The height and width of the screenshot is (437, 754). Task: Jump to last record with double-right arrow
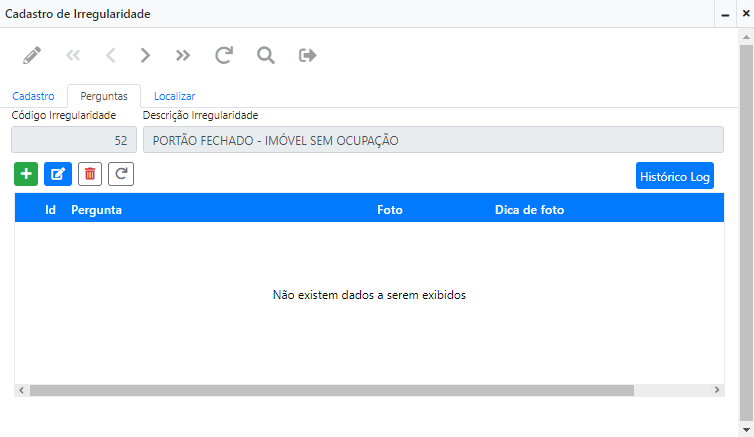(x=183, y=55)
